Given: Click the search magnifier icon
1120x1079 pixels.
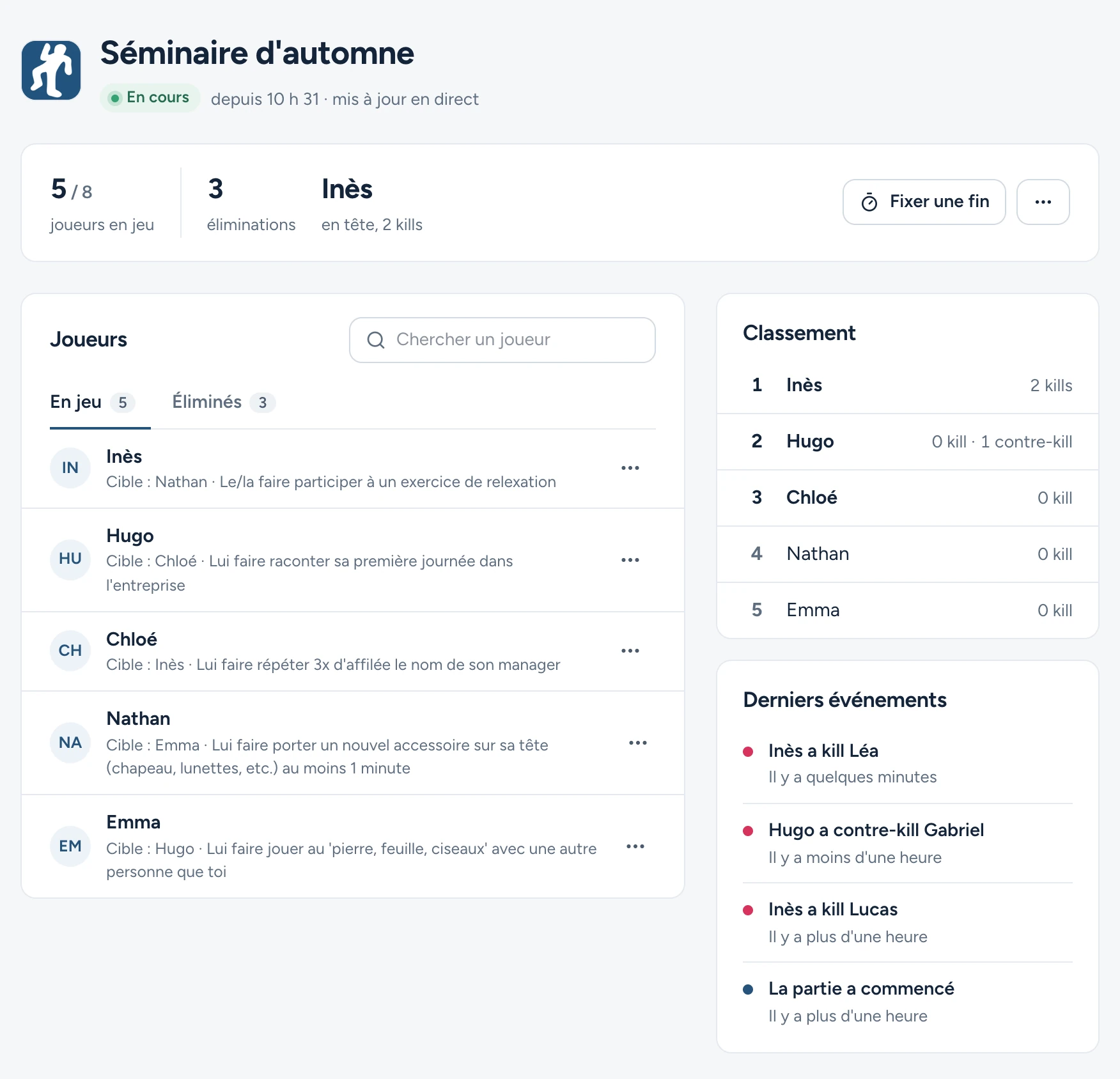Looking at the screenshot, I should (376, 340).
